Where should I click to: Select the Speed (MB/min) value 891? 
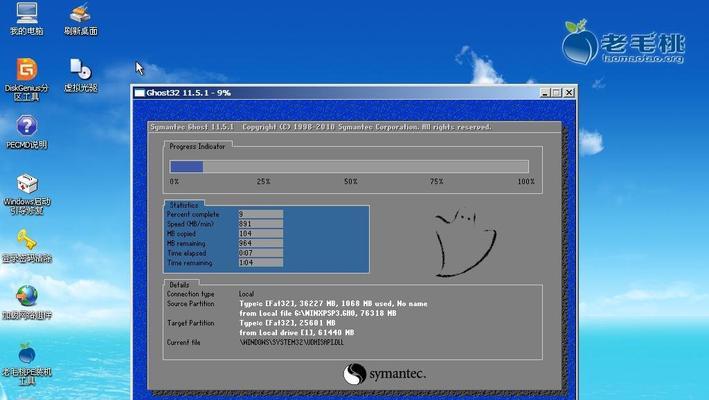tap(260, 224)
